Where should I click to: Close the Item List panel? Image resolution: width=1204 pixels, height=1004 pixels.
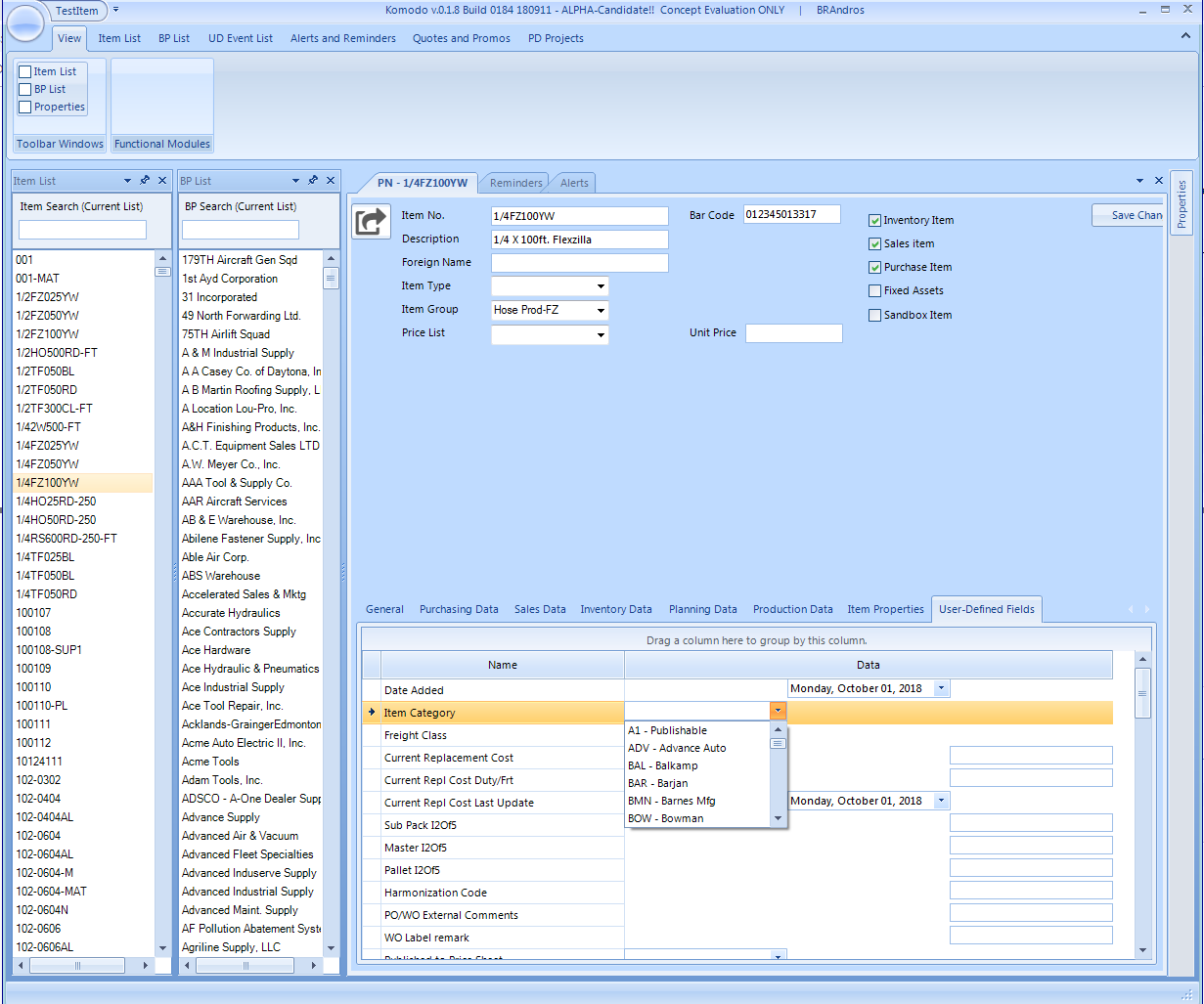(162, 181)
